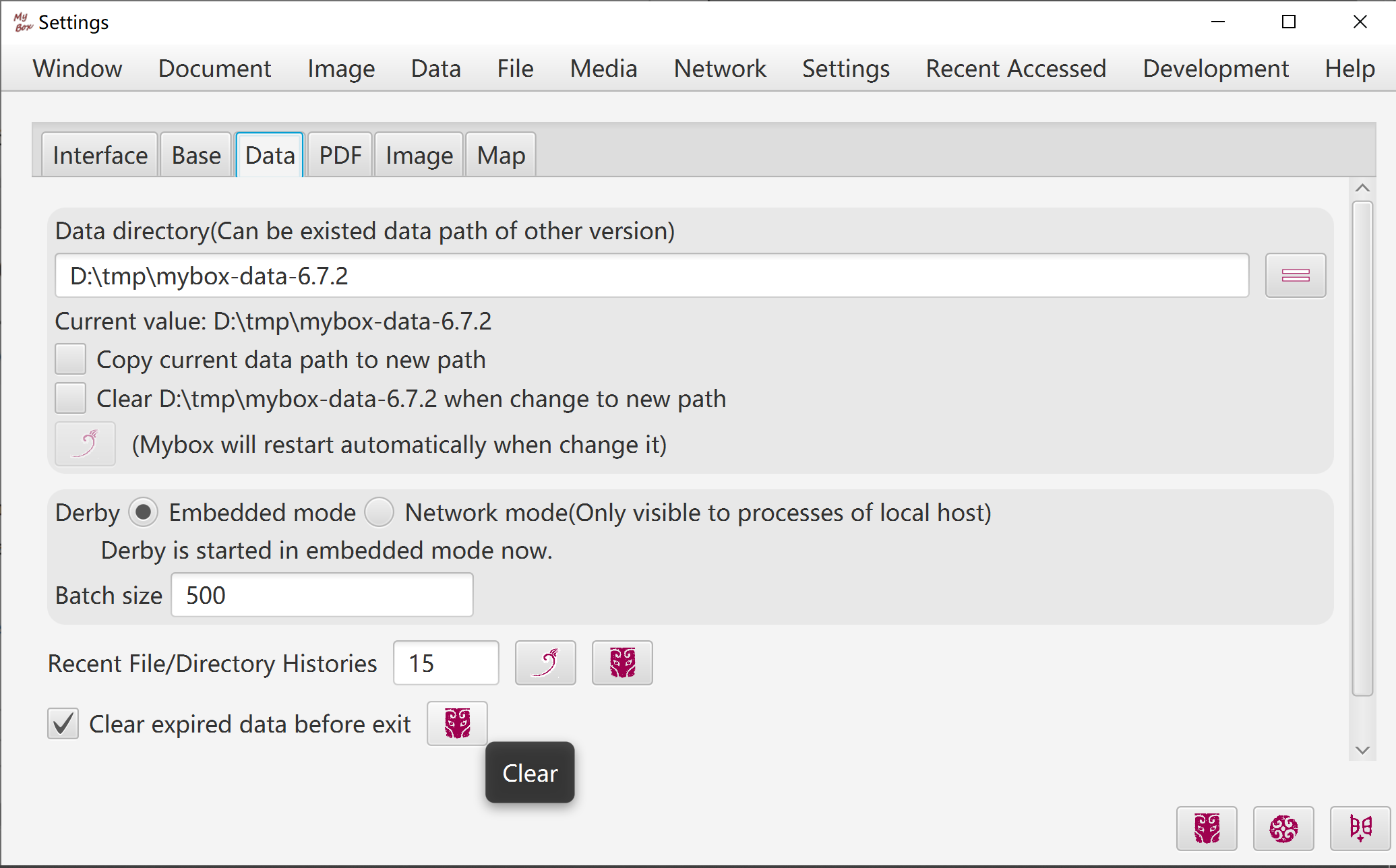Click the MyBox app icon in title bar

(22, 22)
